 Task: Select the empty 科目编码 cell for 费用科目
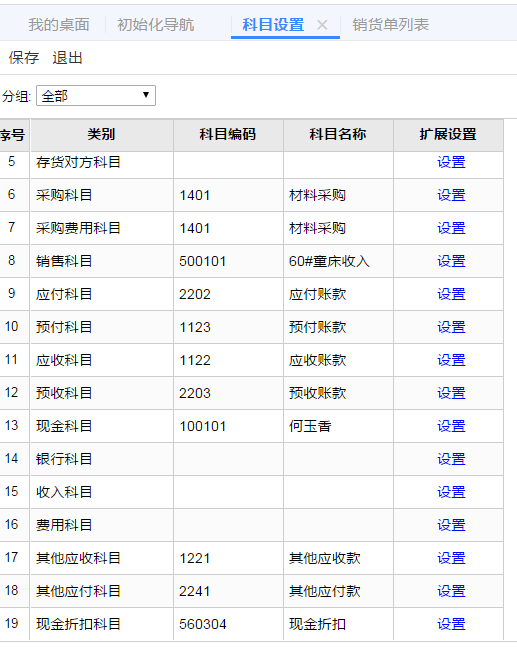point(228,525)
